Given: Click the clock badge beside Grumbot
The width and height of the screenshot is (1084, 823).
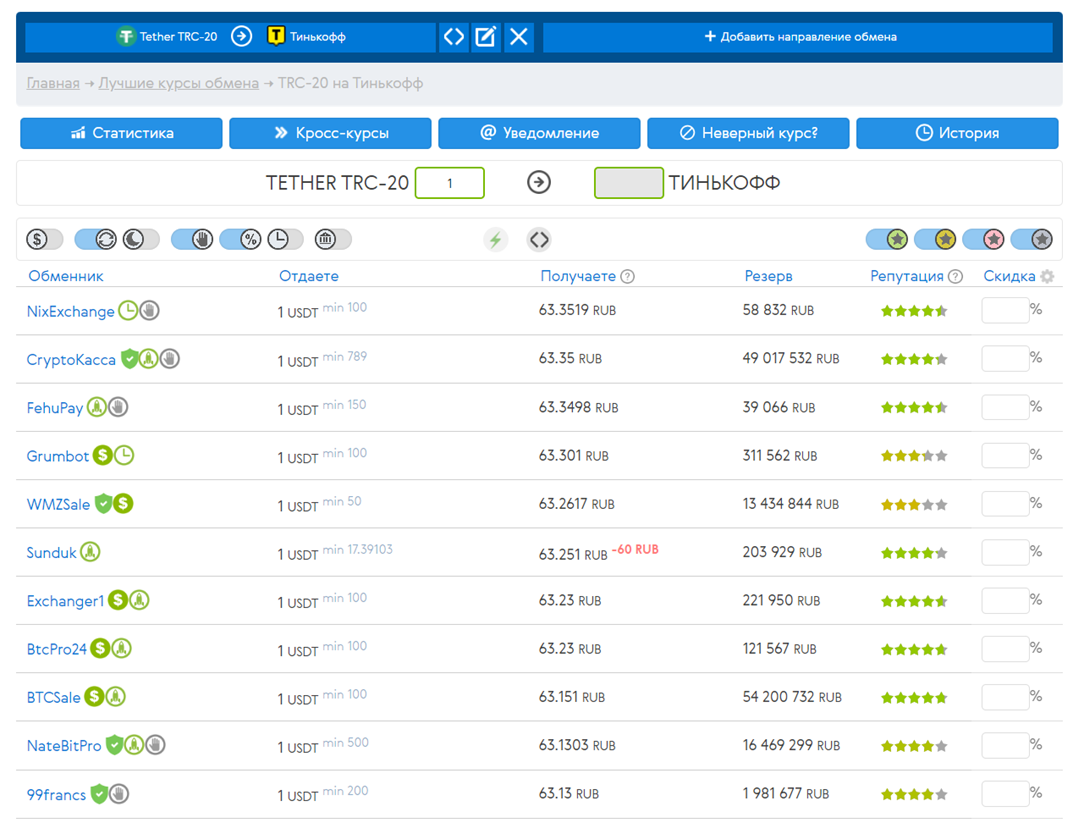Looking at the screenshot, I should 124,456.
